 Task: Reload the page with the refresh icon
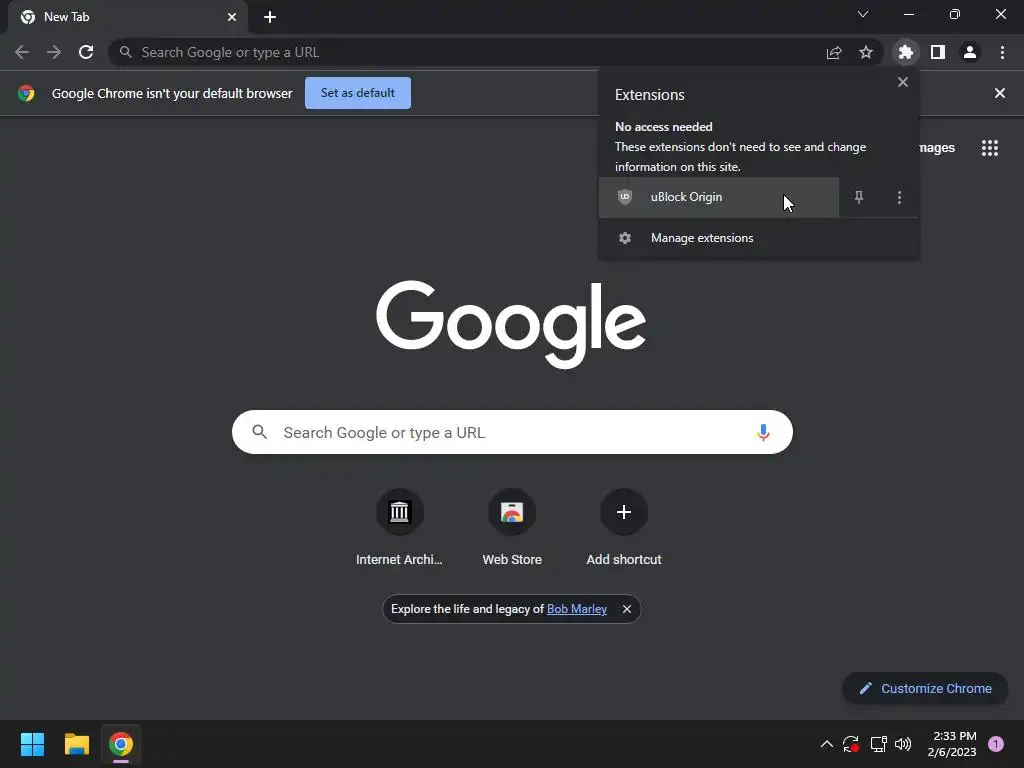86,52
